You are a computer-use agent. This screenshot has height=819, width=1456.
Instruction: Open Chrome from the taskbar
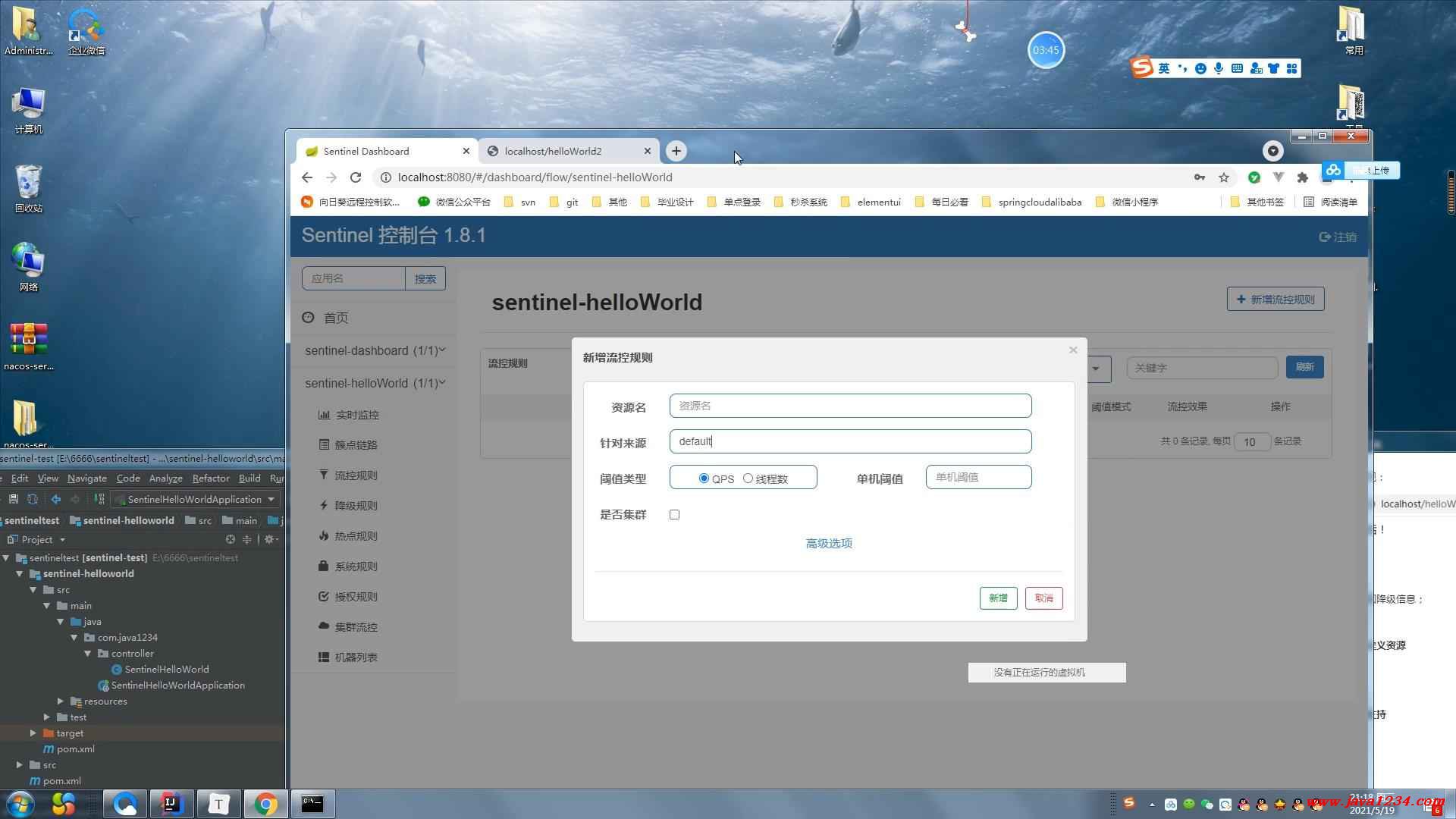pos(265,804)
